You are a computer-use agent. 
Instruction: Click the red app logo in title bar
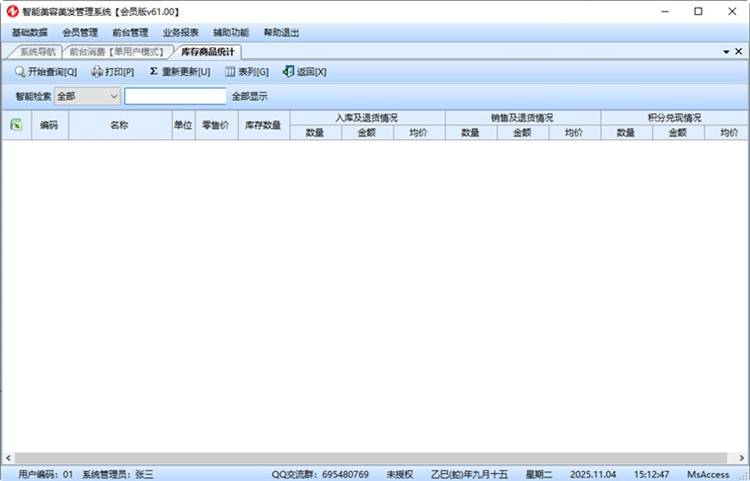click(12, 11)
